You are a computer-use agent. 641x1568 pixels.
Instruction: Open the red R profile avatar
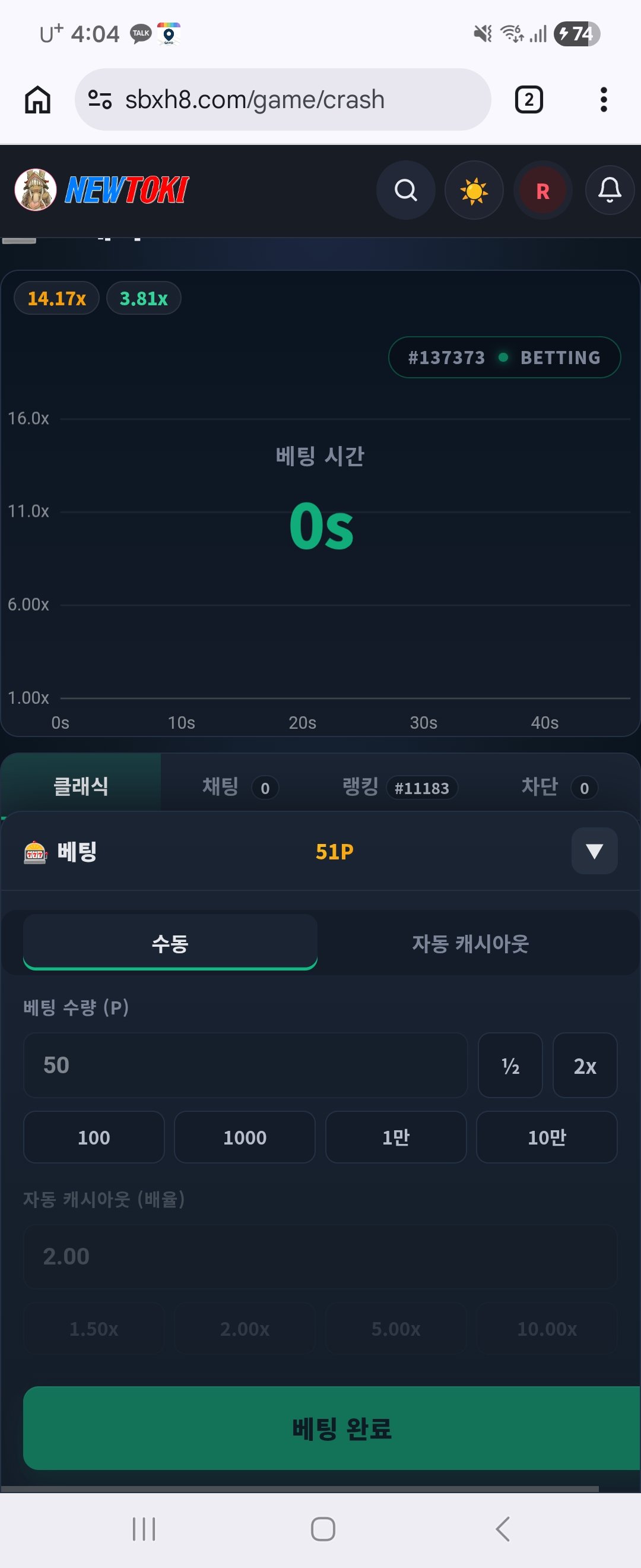542,190
